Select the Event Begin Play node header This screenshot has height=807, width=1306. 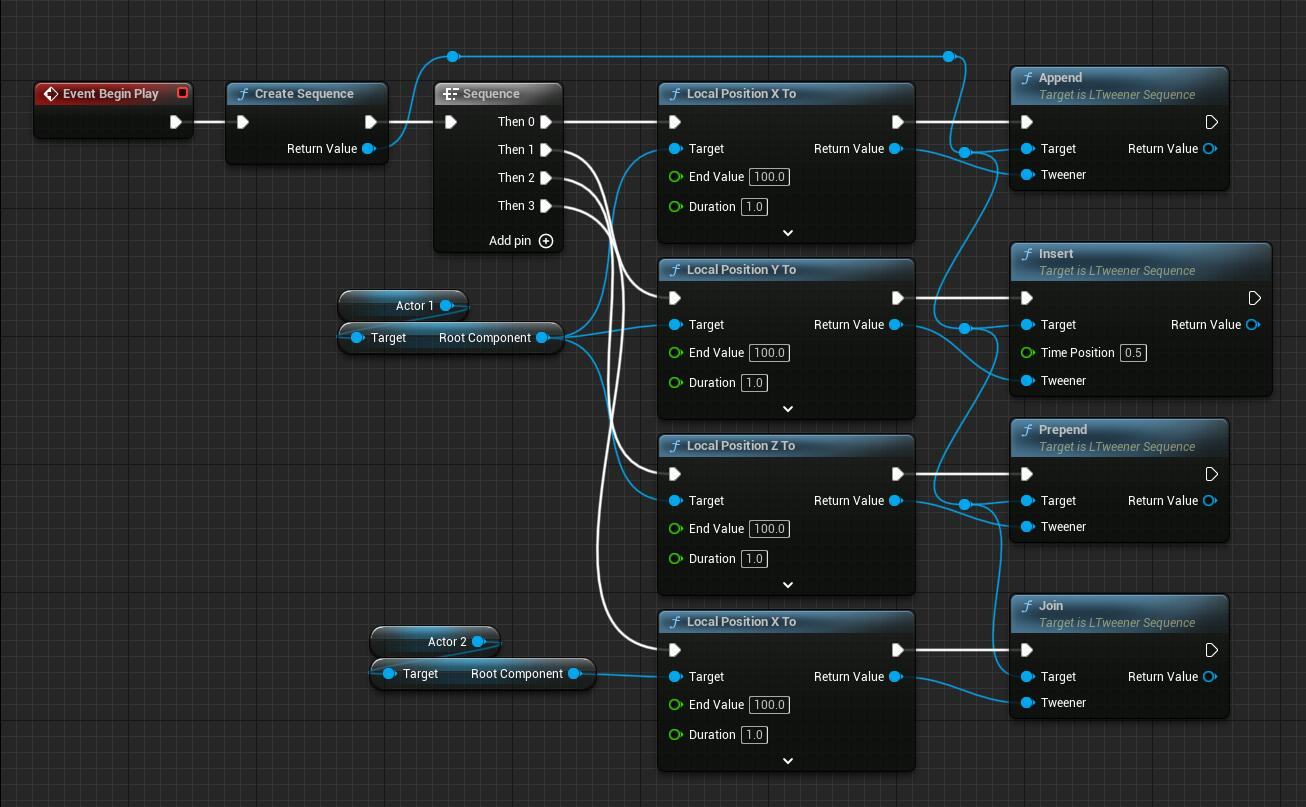point(110,94)
